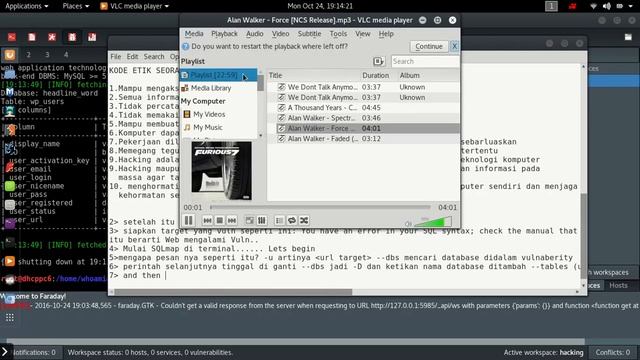Click workspace indicator 1 in top bar
Image resolution: width=640 pixels, height=360 pixels.
pos(551,6)
